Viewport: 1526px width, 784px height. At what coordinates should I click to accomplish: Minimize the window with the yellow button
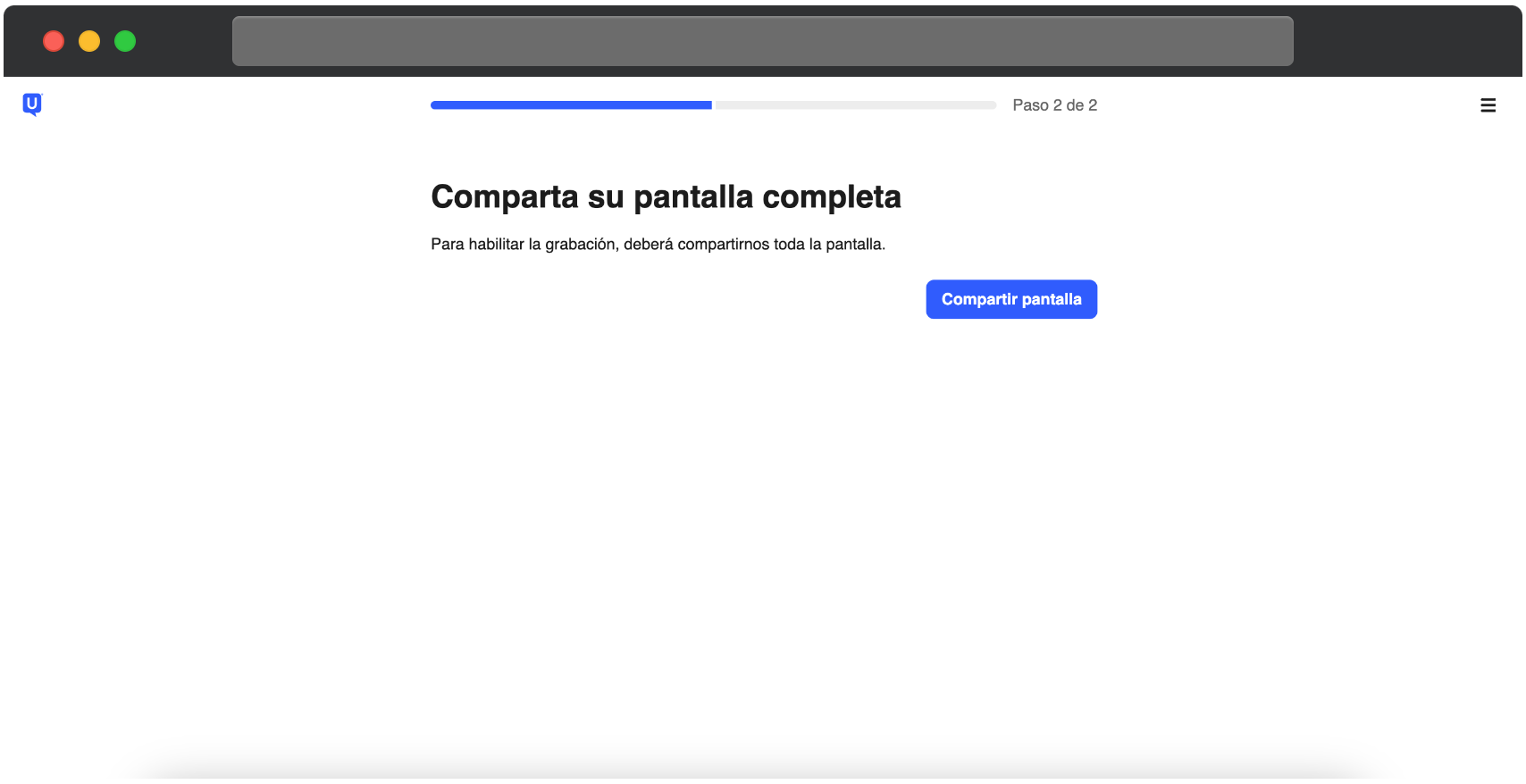tap(89, 41)
